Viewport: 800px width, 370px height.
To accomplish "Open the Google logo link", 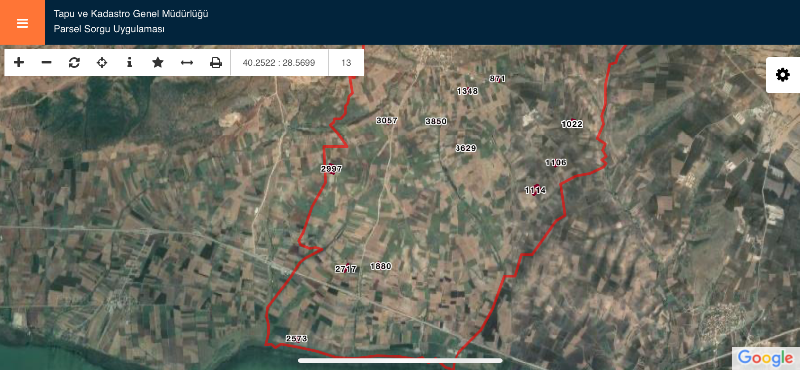I will pos(765,358).
